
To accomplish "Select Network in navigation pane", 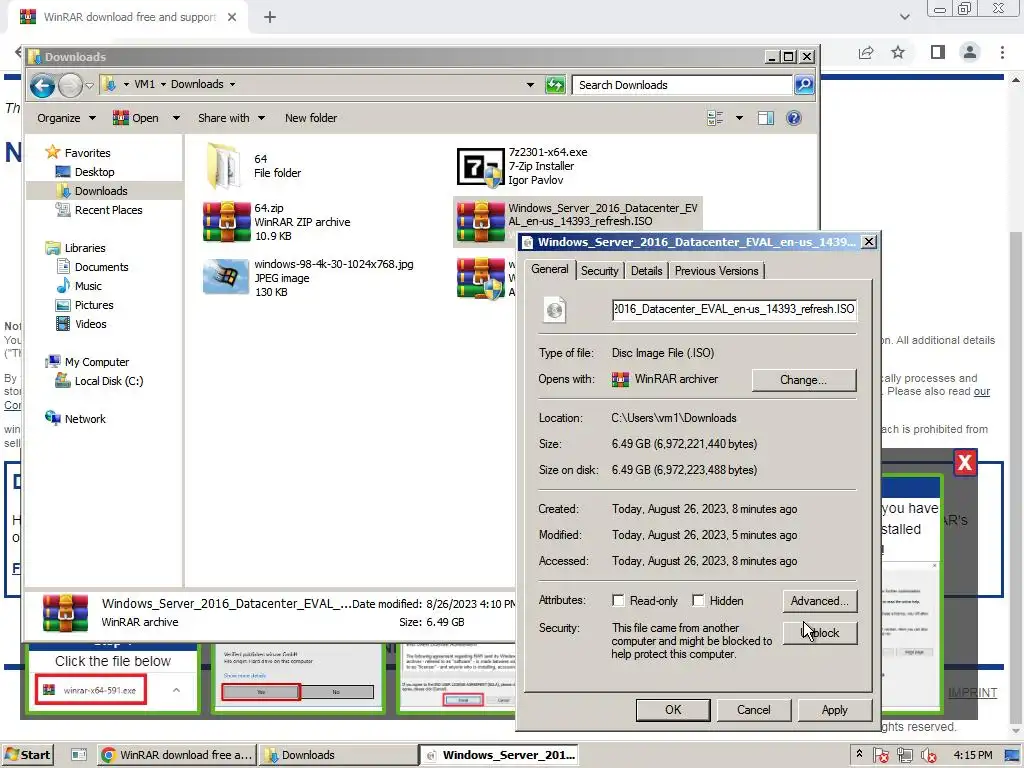I will coord(85,419).
